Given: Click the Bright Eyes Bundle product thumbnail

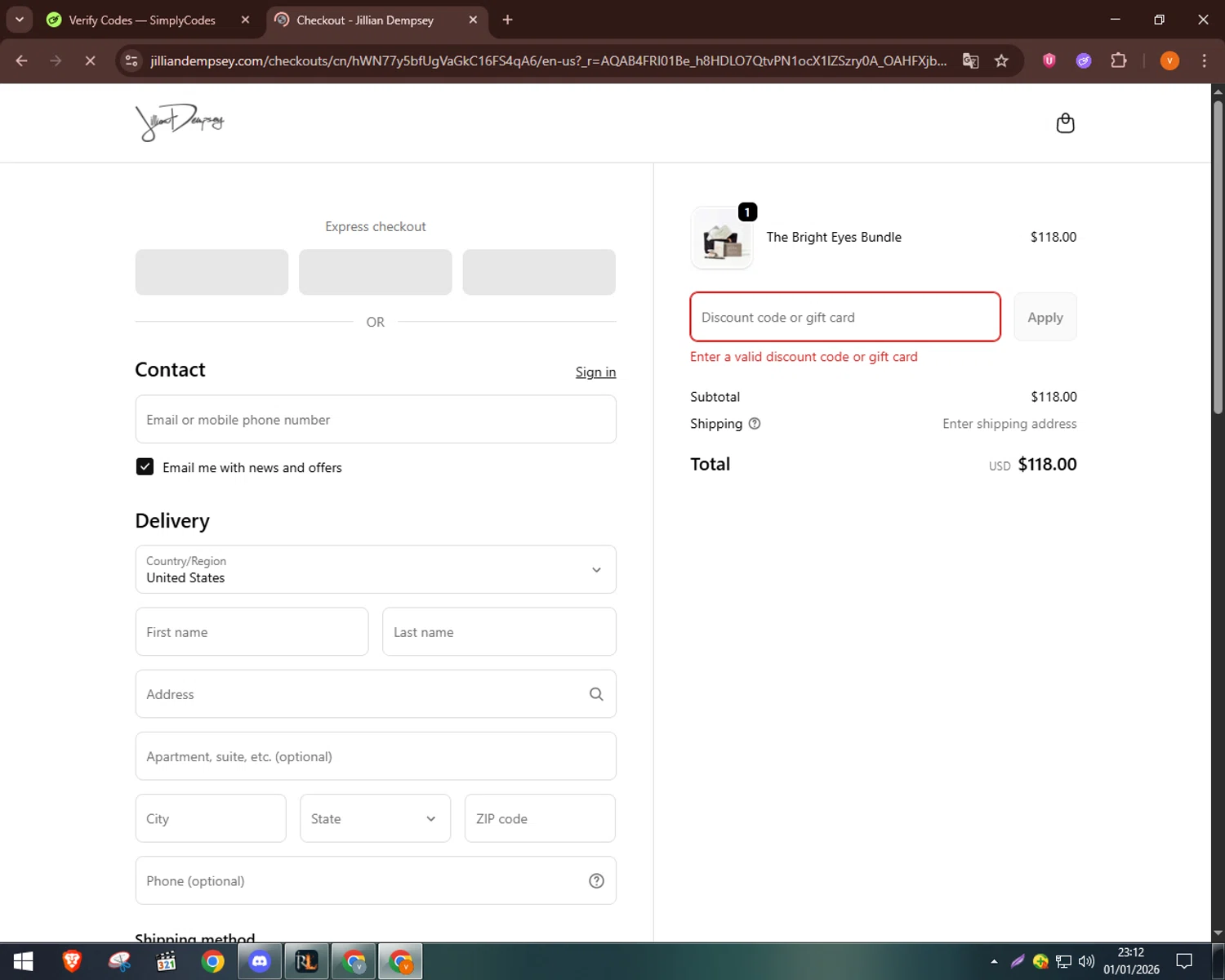Looking at the screenshot, I should click(x=721, y=238).
